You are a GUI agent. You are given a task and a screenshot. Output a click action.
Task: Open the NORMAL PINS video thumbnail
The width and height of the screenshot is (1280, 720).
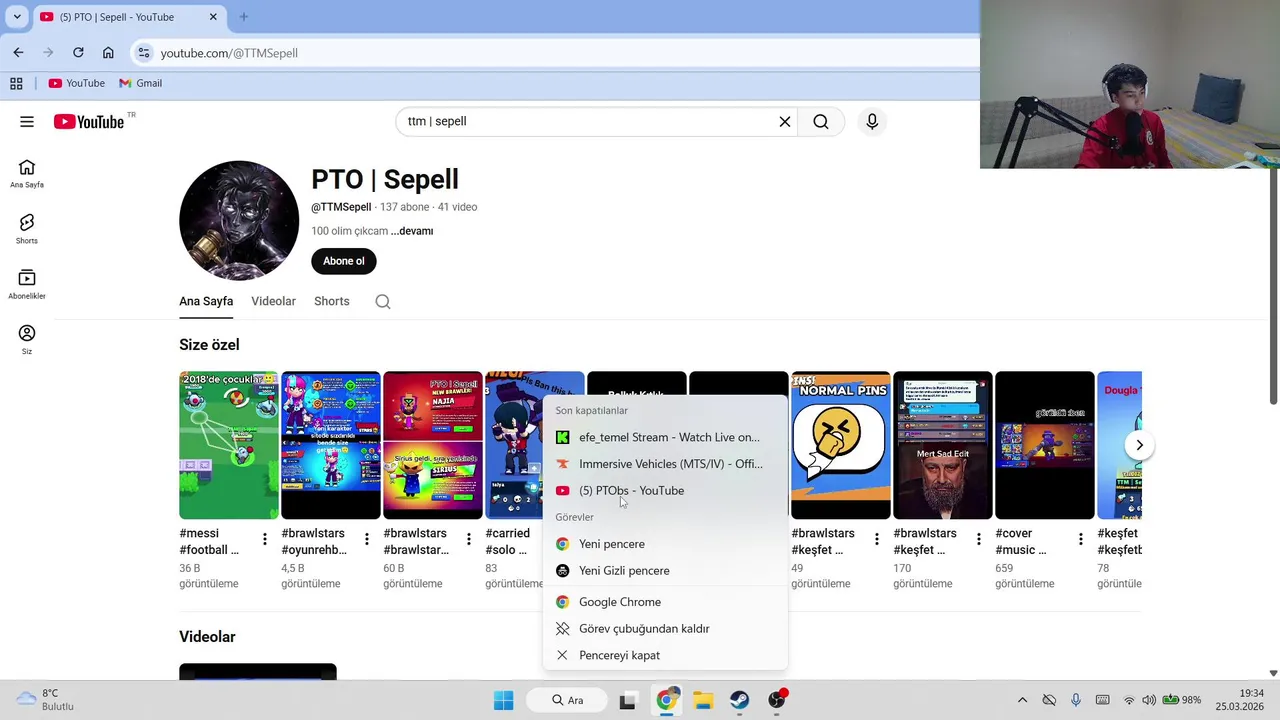[x=841, y=445]
